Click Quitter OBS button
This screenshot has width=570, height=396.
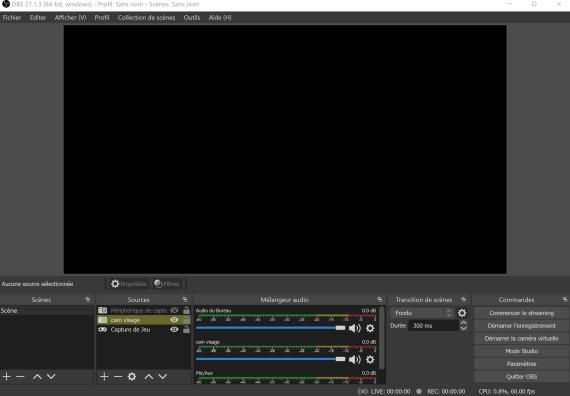click(x=521, y=377)
